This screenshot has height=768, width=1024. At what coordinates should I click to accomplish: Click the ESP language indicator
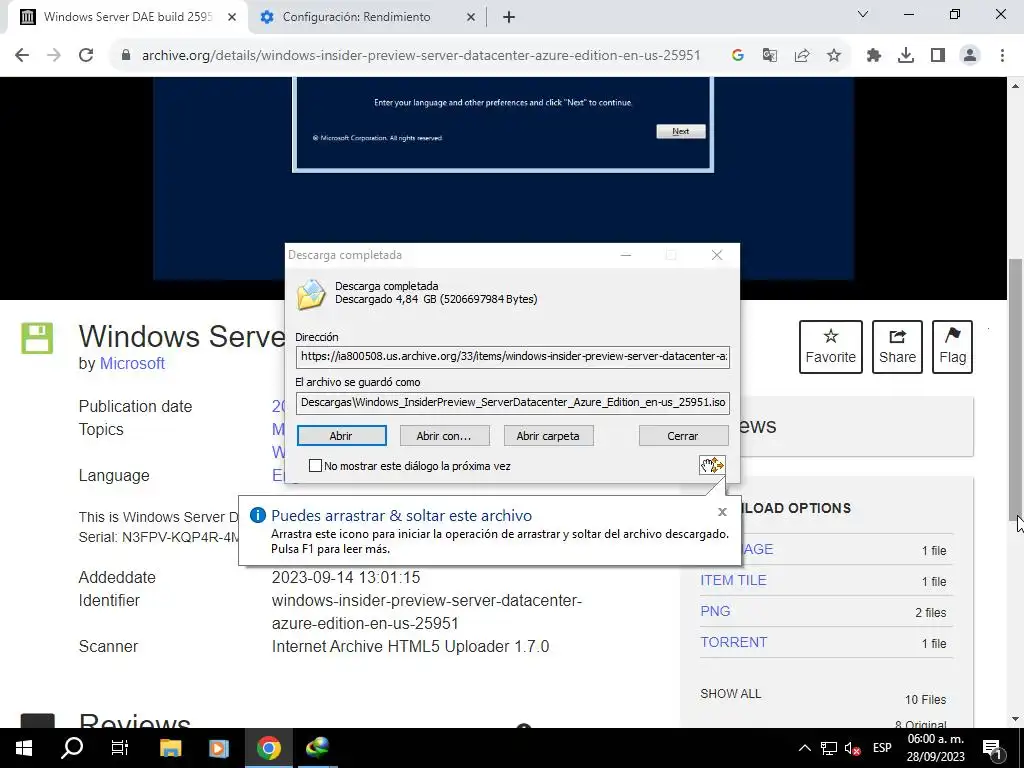(882, 748)
